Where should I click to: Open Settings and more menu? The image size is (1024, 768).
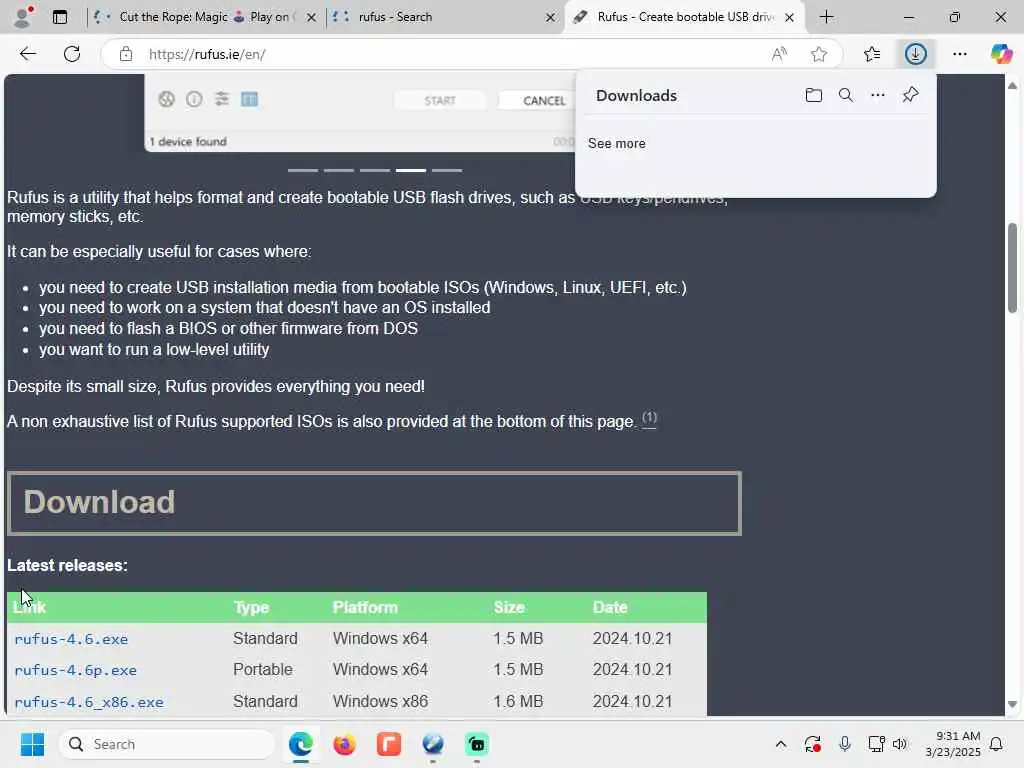[x=959, y=54]
